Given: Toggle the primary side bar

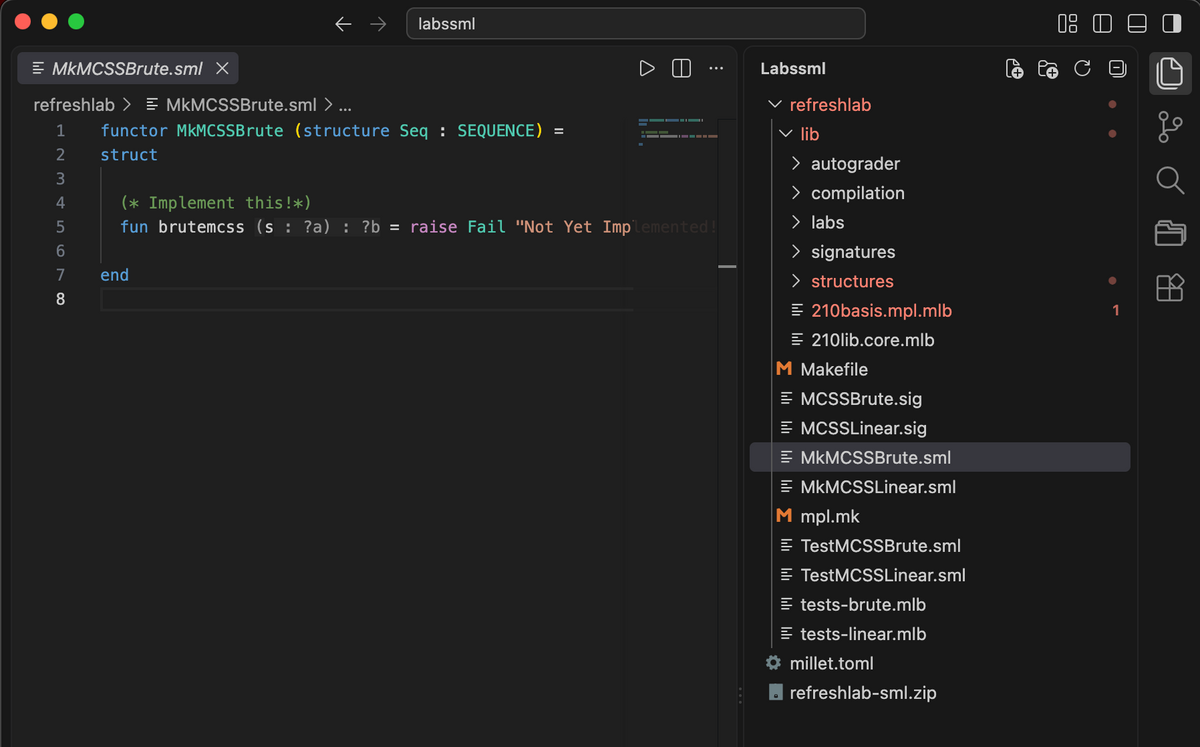Looking at the screenshot, I should (1102, 23).
